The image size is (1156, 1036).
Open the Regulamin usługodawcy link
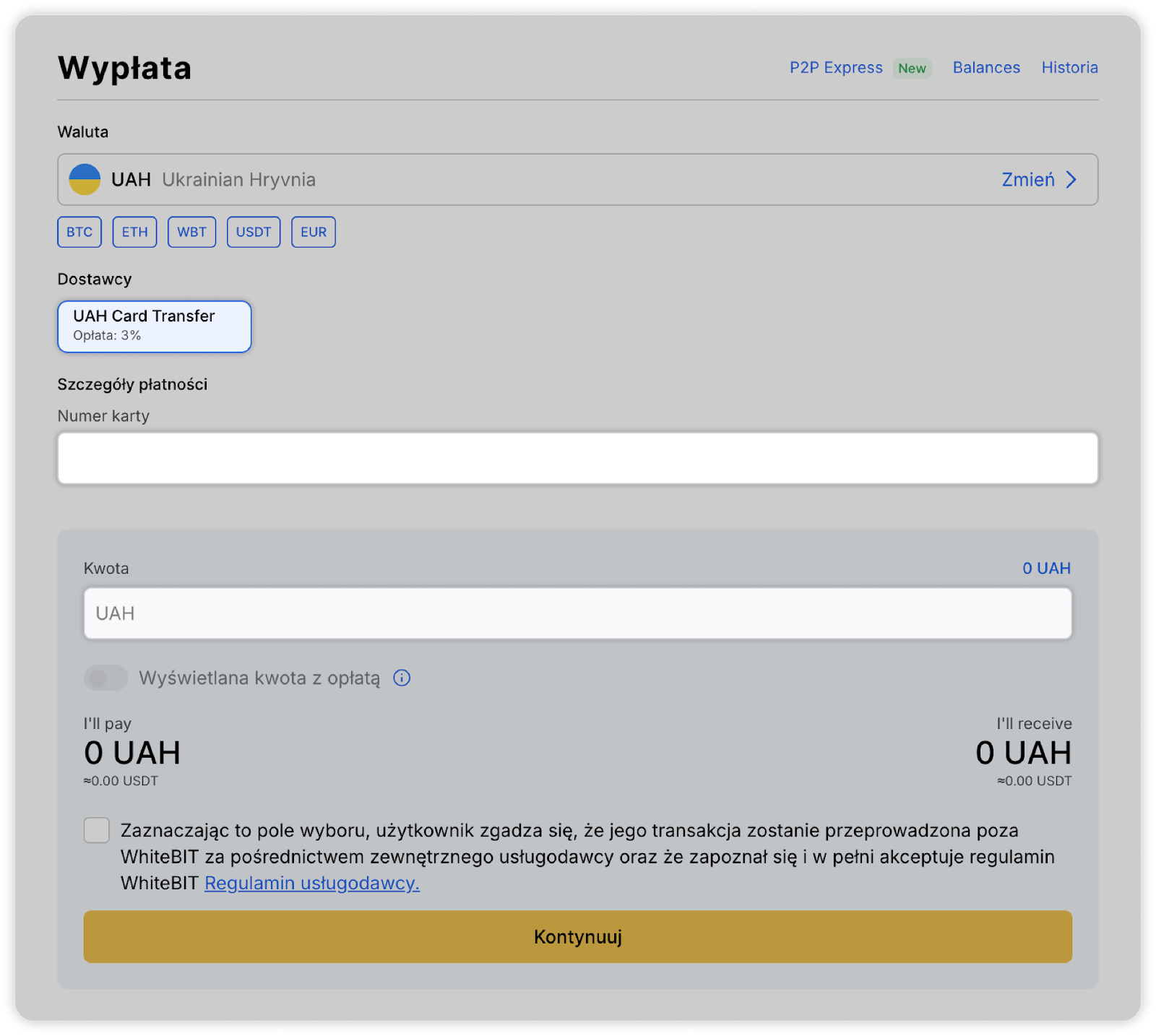[311, 883]
